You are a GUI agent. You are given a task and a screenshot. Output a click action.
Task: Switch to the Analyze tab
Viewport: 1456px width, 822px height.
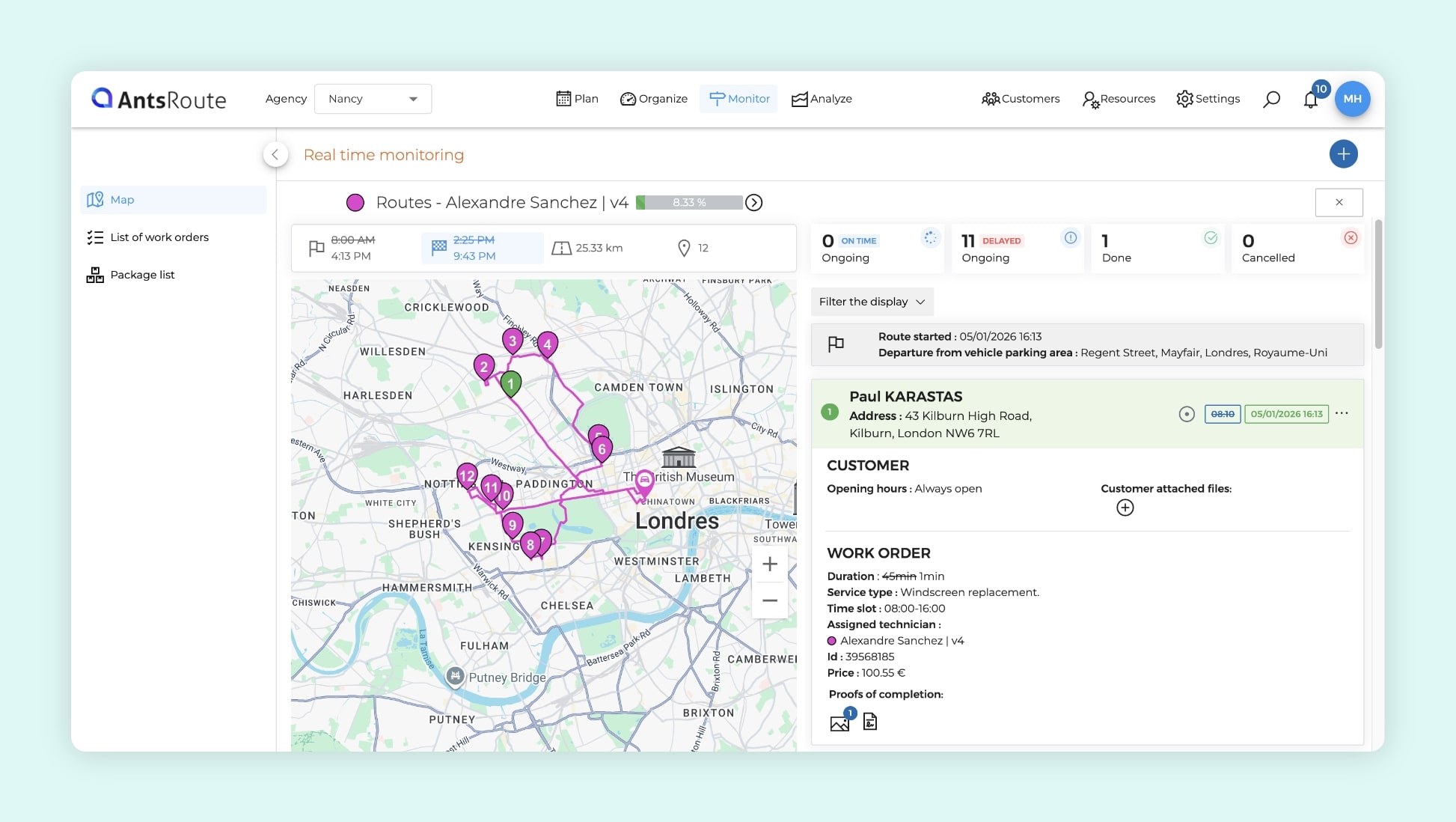click(822, 99)
